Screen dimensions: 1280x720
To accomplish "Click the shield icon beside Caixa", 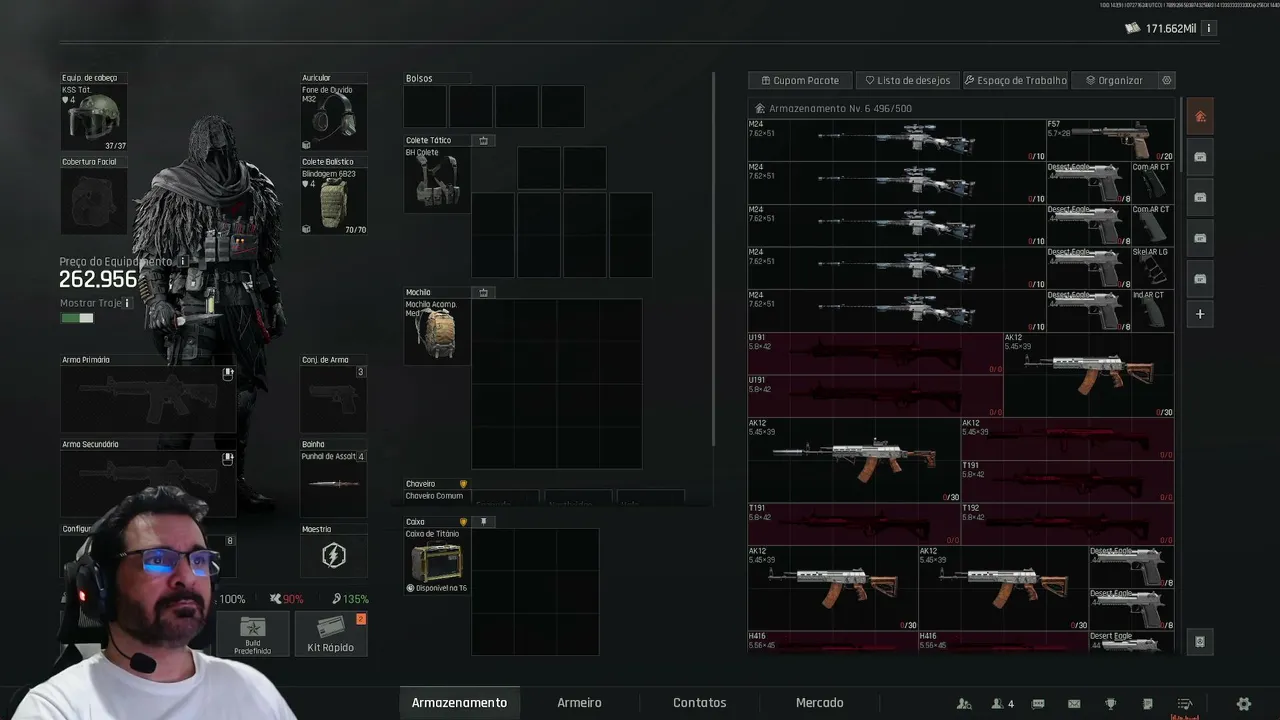I will pyautogui.click(x=463, y=522).
